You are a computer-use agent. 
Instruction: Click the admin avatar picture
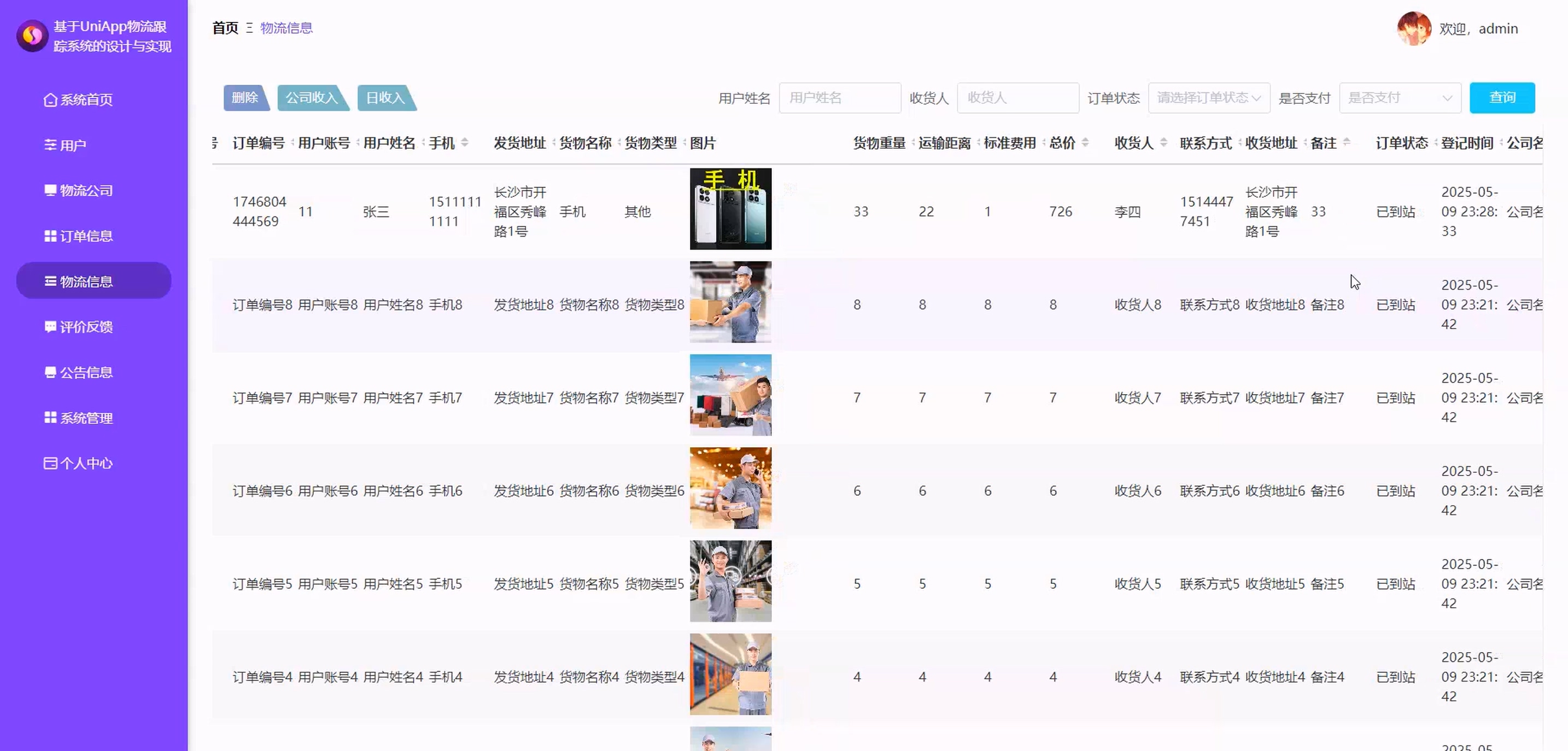pos(1413,28)
